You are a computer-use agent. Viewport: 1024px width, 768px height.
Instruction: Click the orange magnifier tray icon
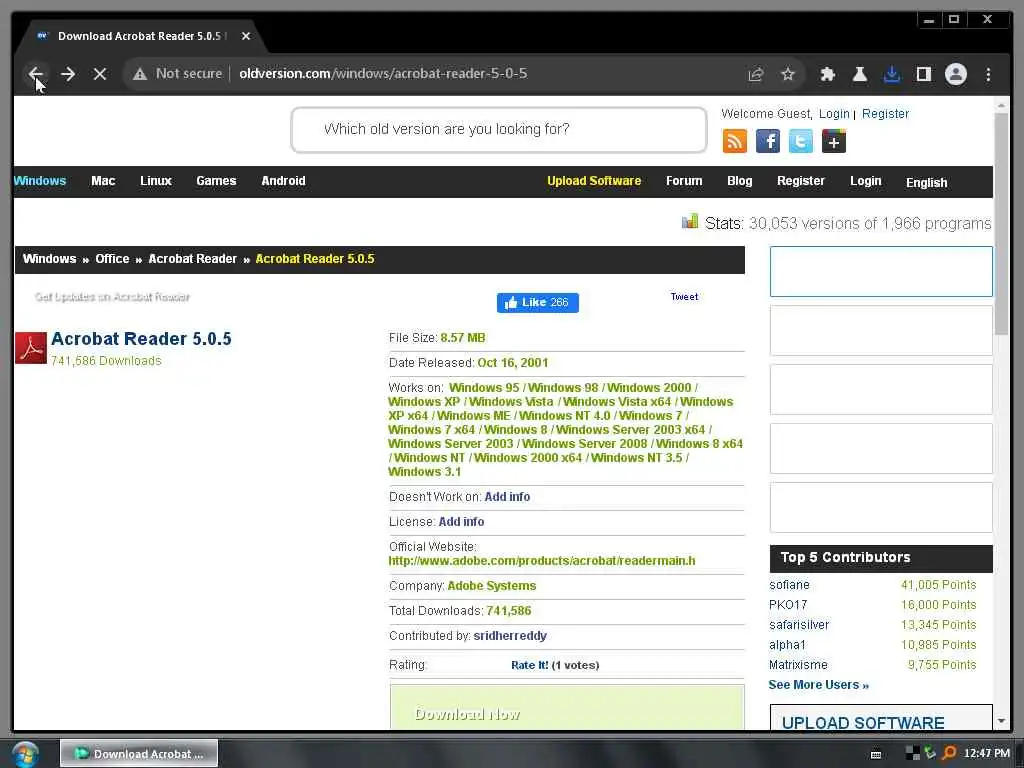[949, 754]
